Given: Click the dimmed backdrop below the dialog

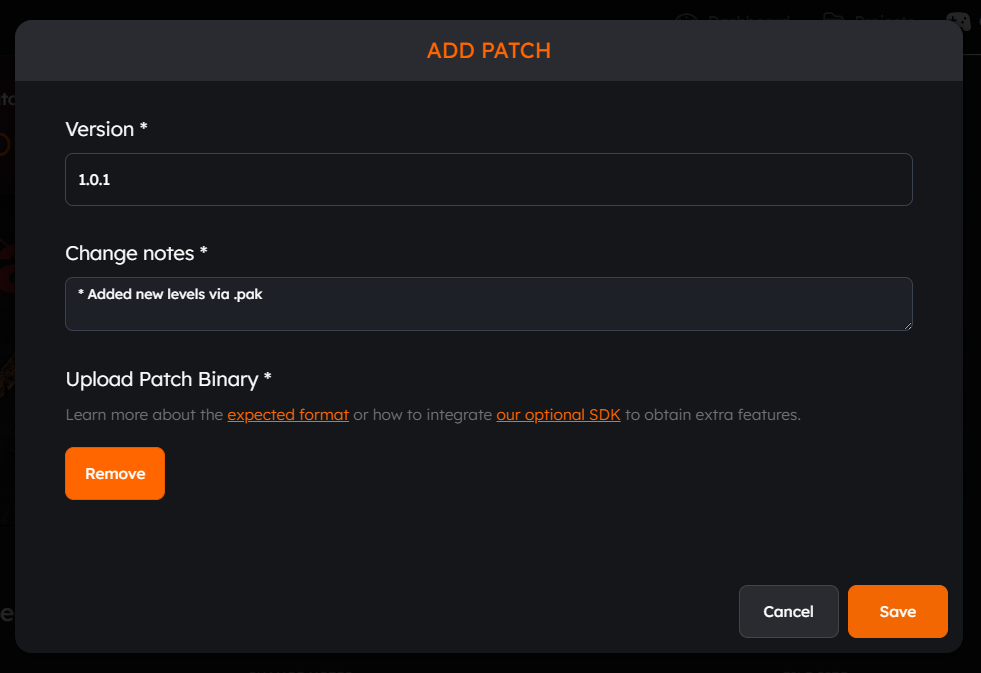Looking at the screenshot, I should (490, 664).
